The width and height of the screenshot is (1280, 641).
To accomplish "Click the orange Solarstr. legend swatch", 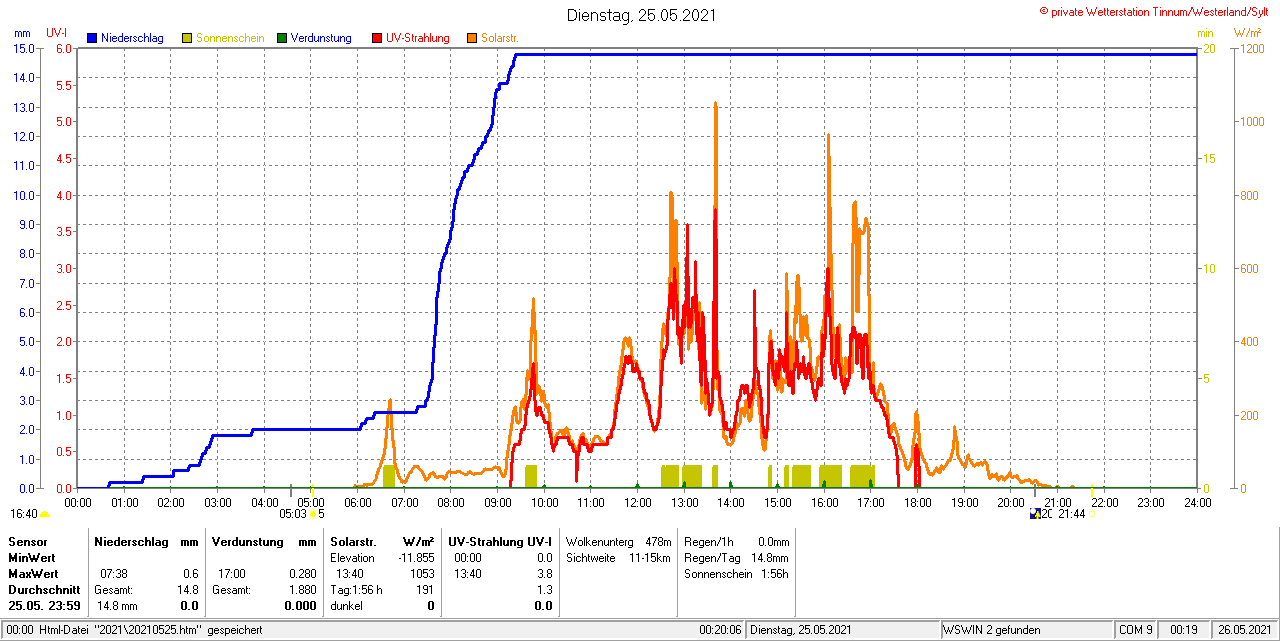I will click(x=472, y=38).
